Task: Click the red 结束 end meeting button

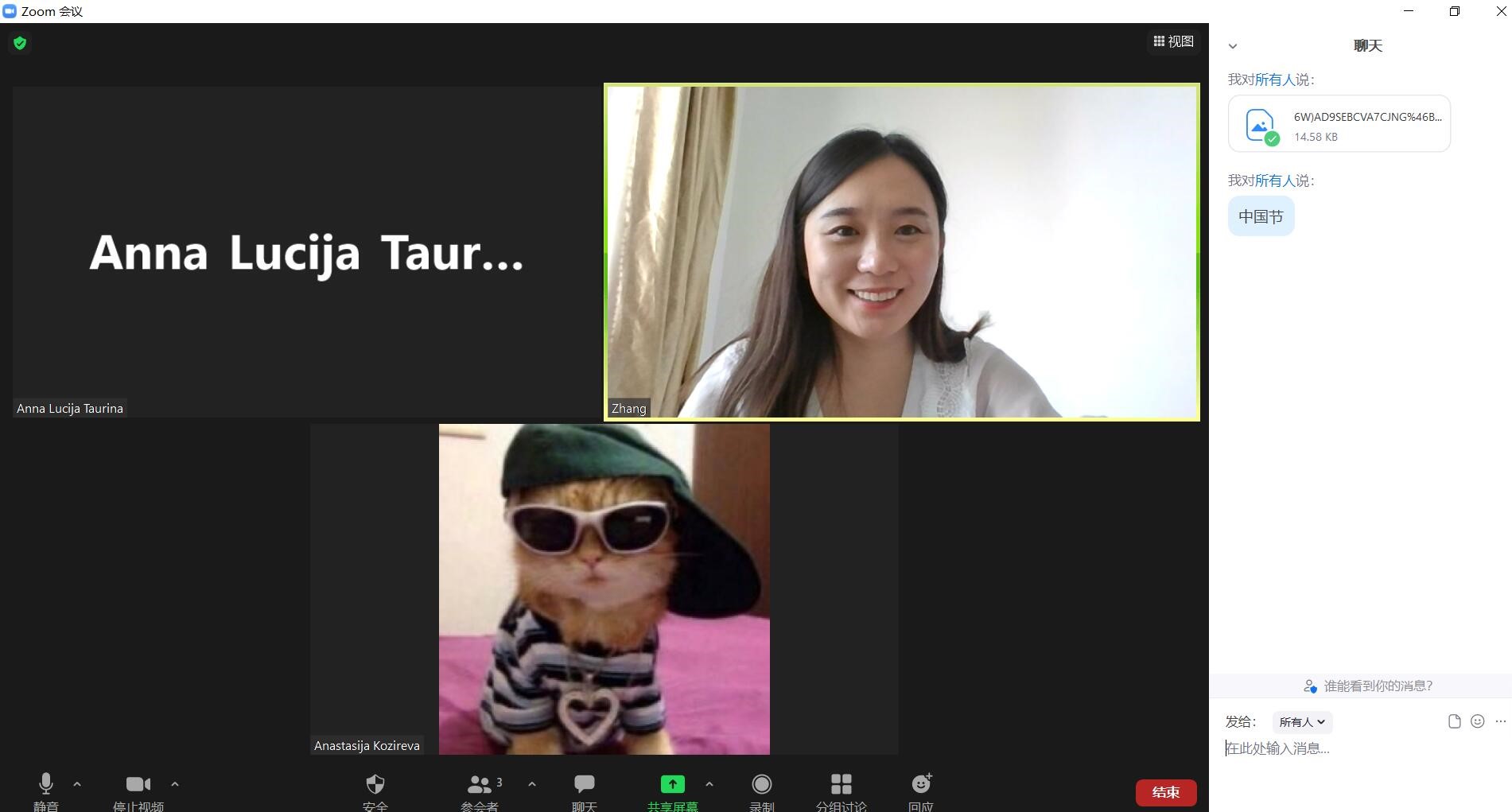Action: (x=1165, y=792)
